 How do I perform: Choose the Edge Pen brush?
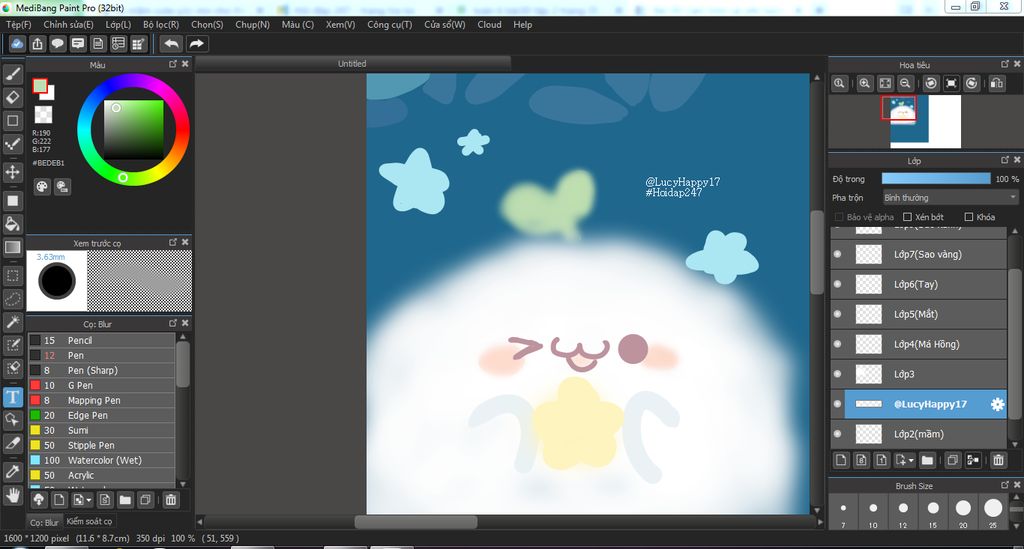(101, 415)
